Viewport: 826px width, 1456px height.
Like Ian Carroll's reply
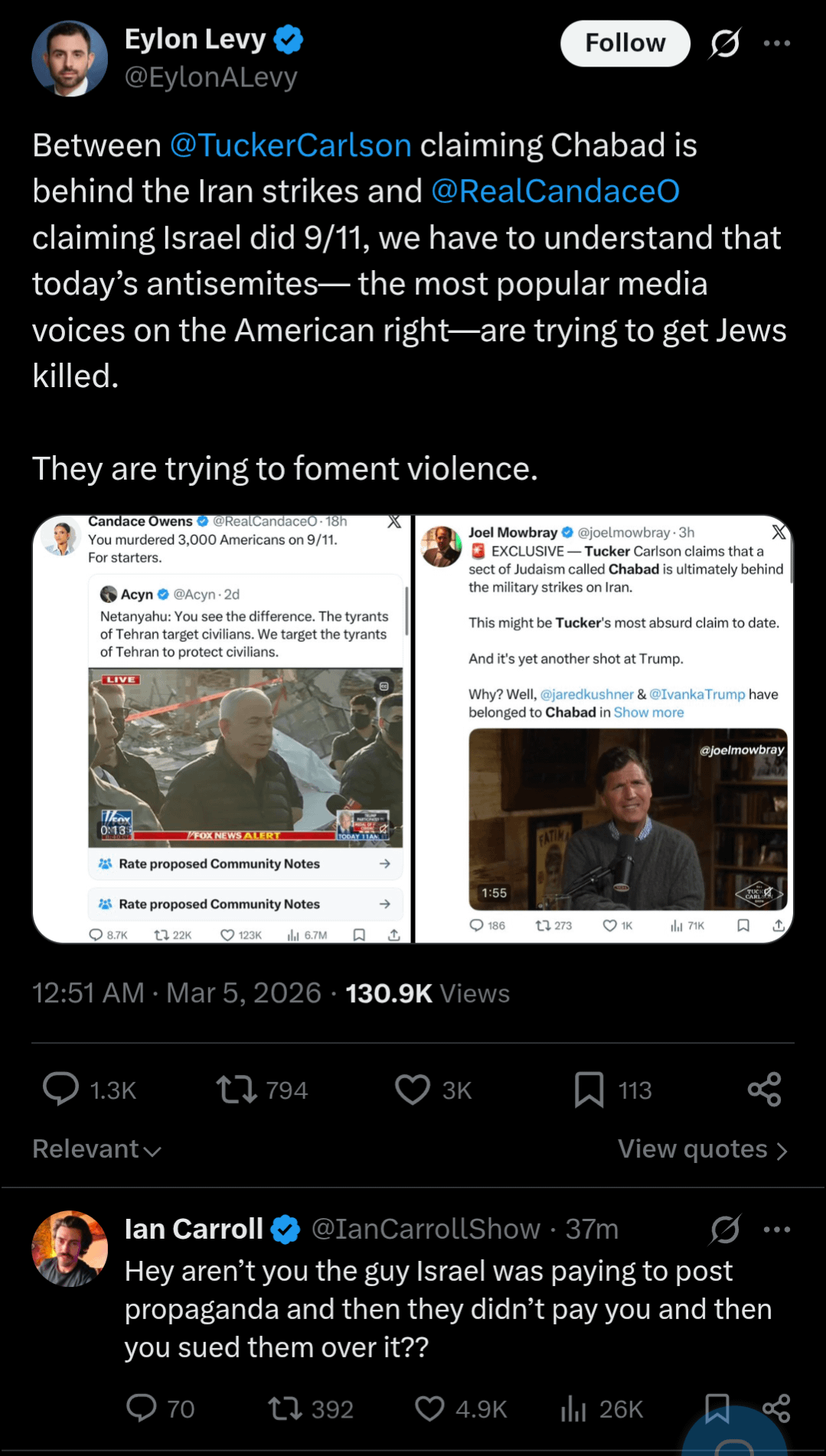coord(429,1408)
